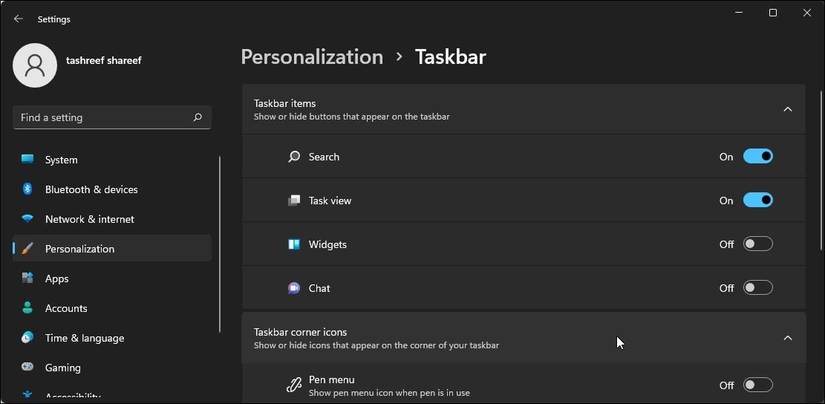Open the Accounts settings category
This screenshot has width=825, height=404.
112,308
